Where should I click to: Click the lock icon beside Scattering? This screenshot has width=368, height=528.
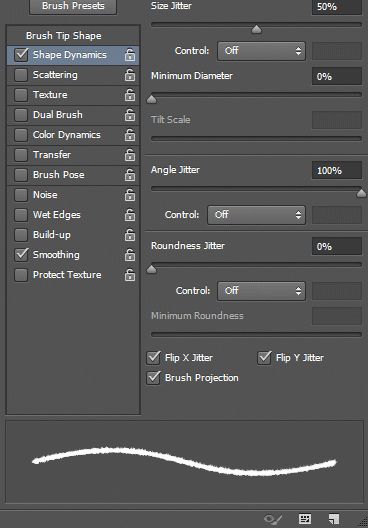click(x=130, y=75)
